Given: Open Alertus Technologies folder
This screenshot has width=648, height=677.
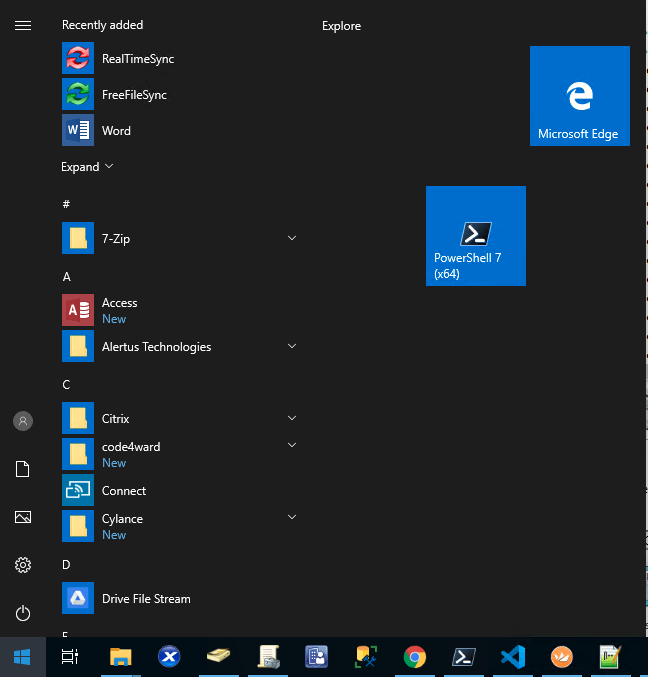Looking at the screenshot, I should click(179, 346).
